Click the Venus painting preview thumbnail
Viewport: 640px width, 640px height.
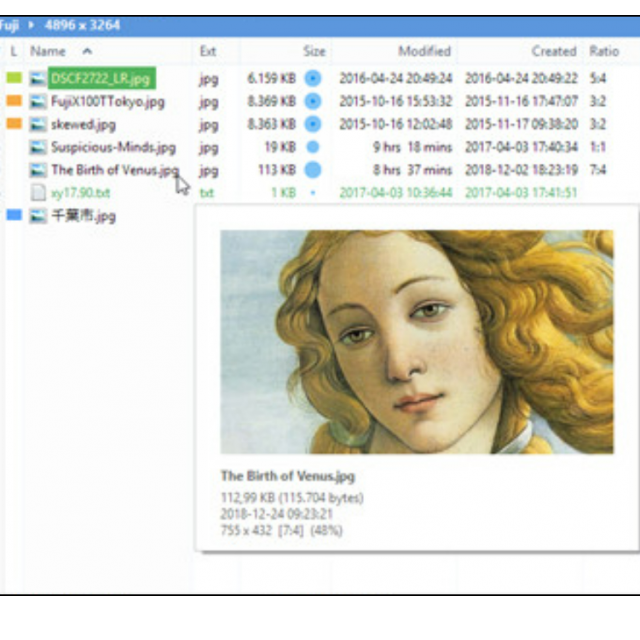pos(417,342)
